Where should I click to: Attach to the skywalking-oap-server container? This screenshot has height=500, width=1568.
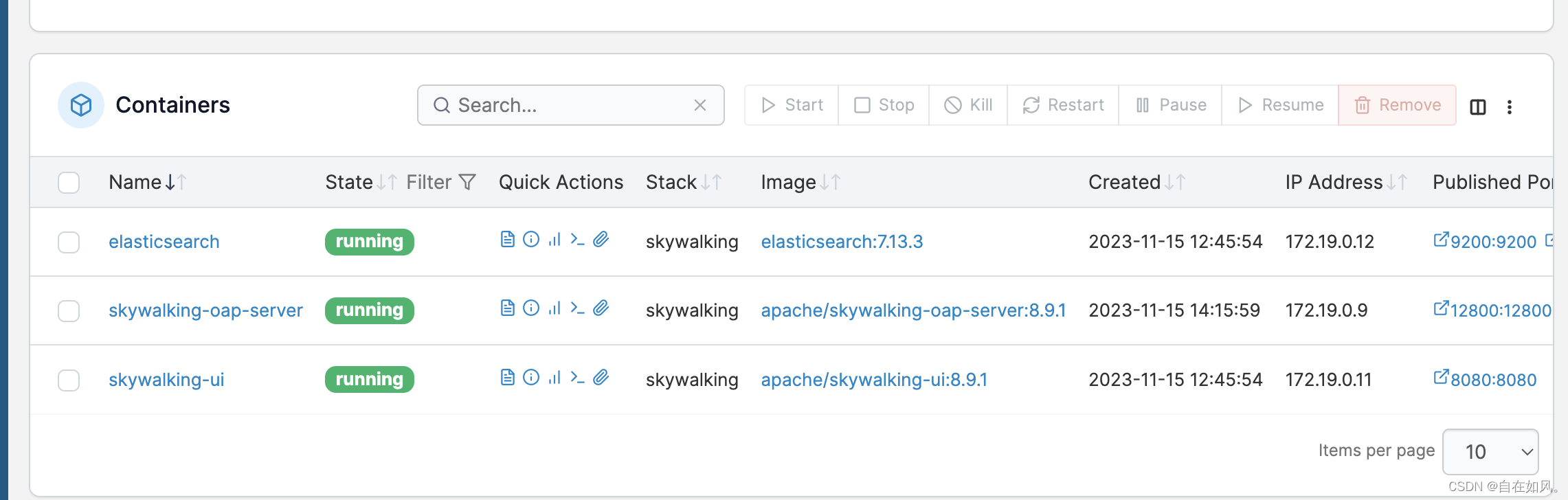point(601,308)
